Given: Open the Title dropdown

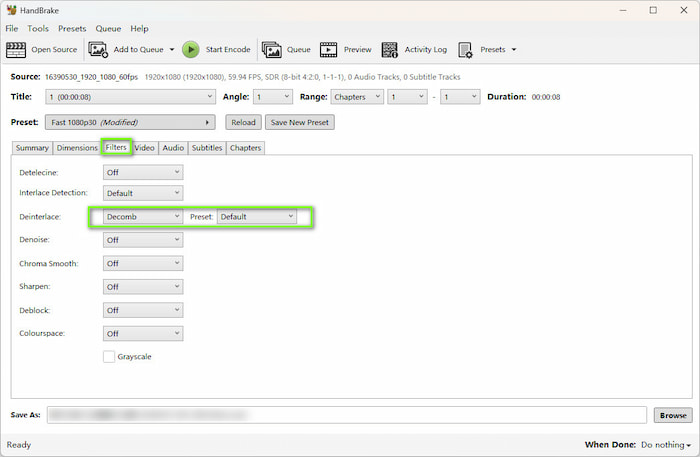Looking at the screenshot, I should click(x=130, y=97).
